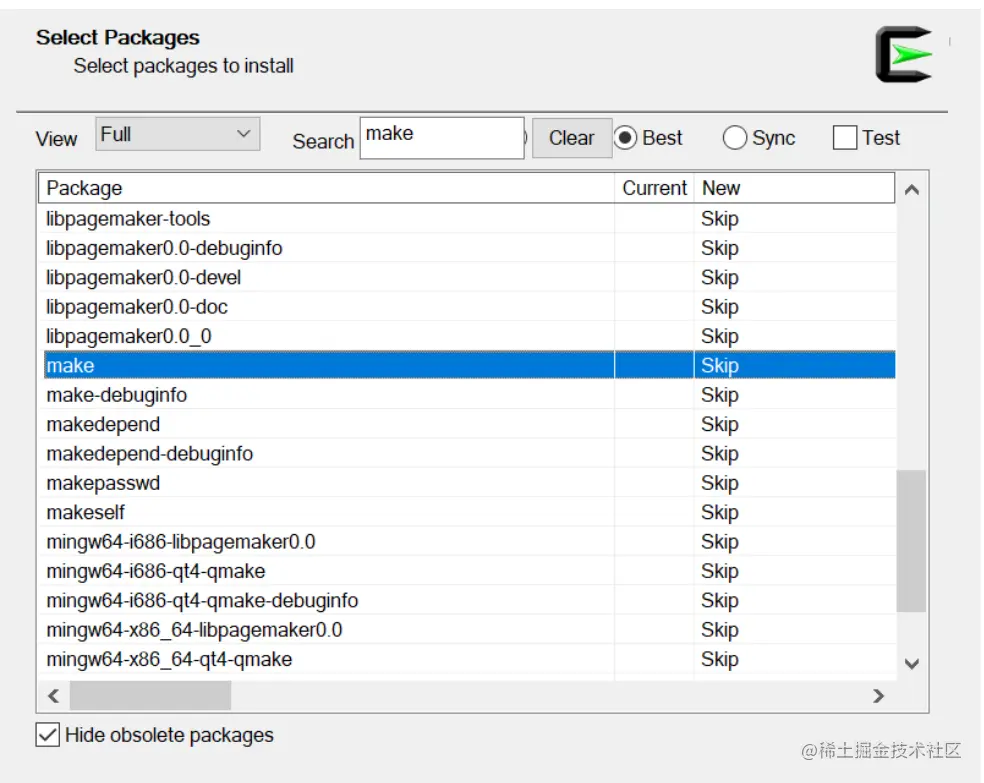Viewport: 984px width, 783px height.
Task: Select the Best radio button
Action: pos(626,138)
